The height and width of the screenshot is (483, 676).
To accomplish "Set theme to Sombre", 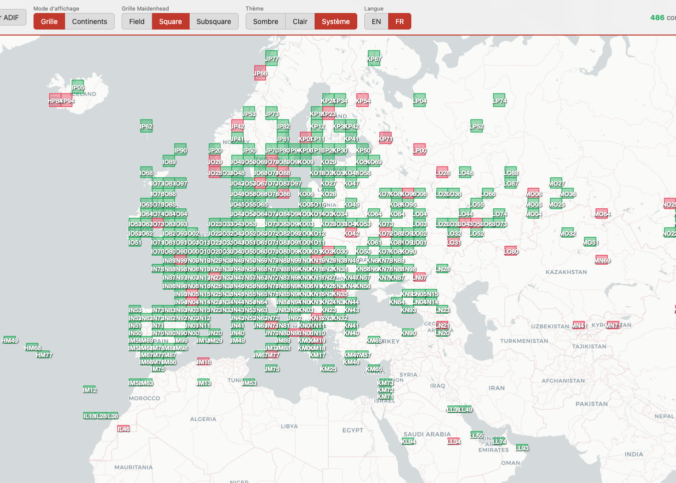I will tap(265, 21).
